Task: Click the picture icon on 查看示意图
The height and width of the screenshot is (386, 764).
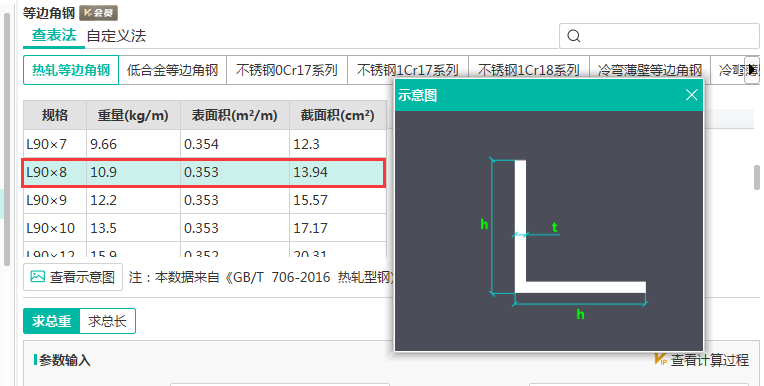Action: (x=38, y=277)
